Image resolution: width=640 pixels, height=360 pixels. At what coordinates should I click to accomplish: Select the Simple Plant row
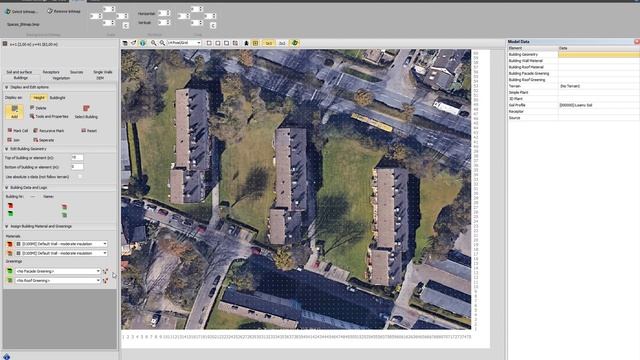click(x=573, y=92)
